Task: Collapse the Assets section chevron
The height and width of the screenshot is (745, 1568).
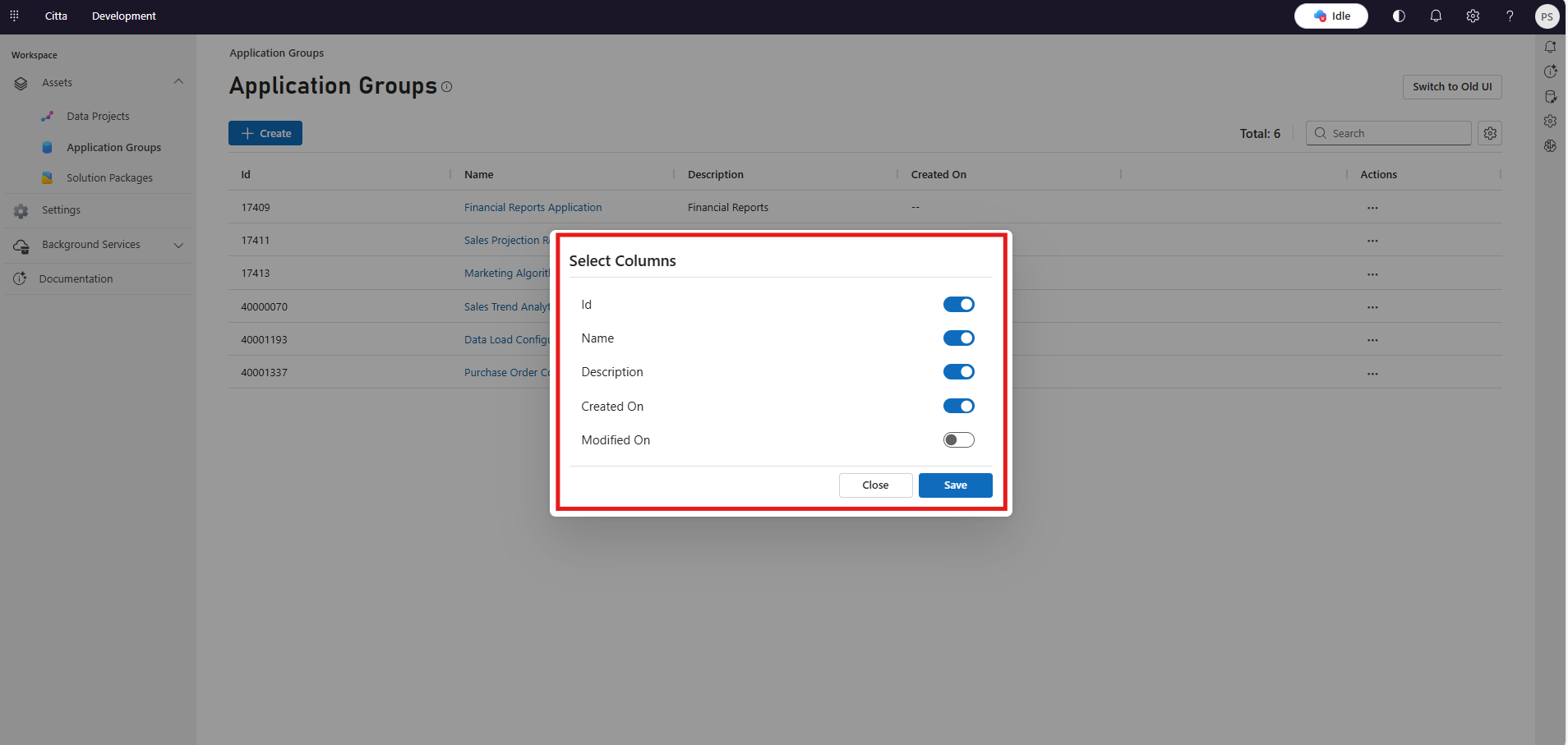Action: (x=178, y=82)
